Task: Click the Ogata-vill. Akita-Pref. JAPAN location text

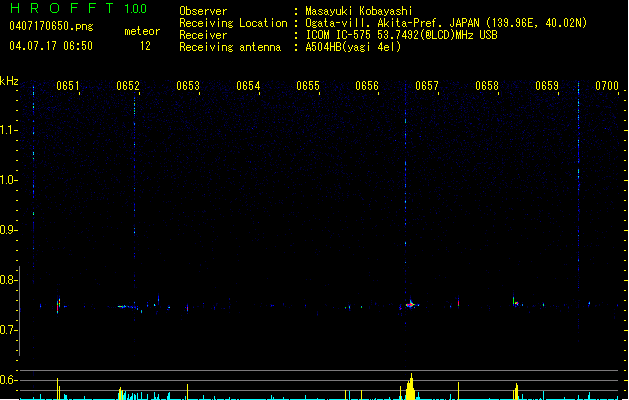Action: pyautogui.click(x=446, y=23)
